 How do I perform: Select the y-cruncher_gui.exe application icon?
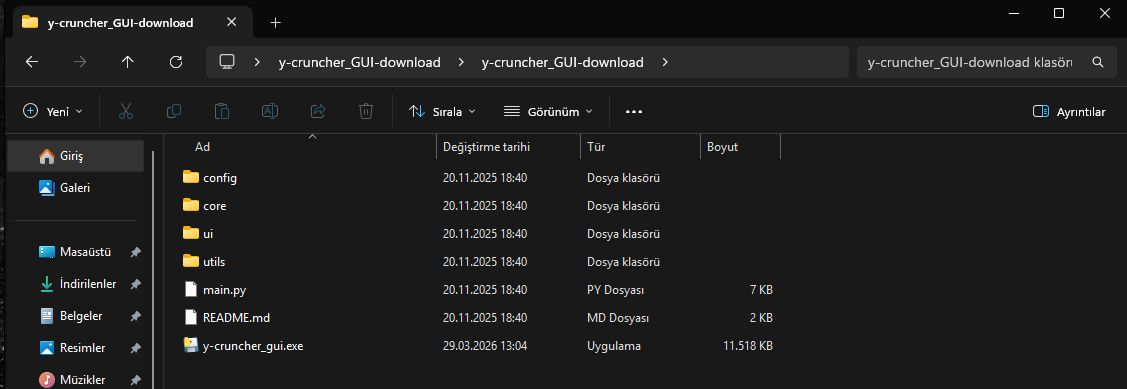point(190,345)
